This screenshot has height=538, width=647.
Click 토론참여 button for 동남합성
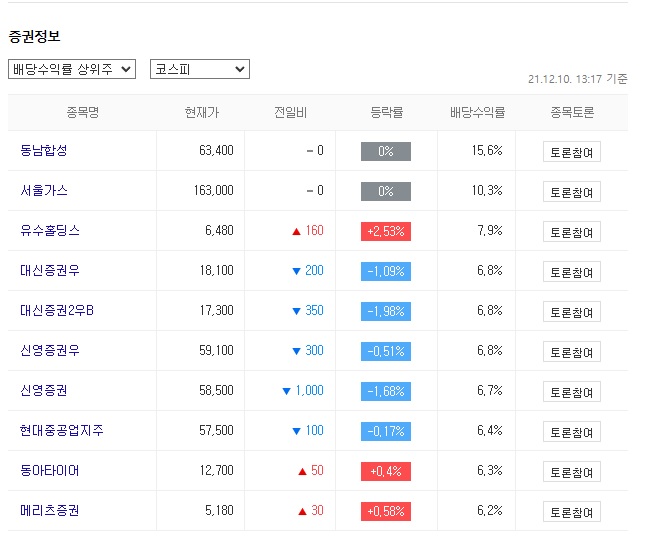(571, 152)
